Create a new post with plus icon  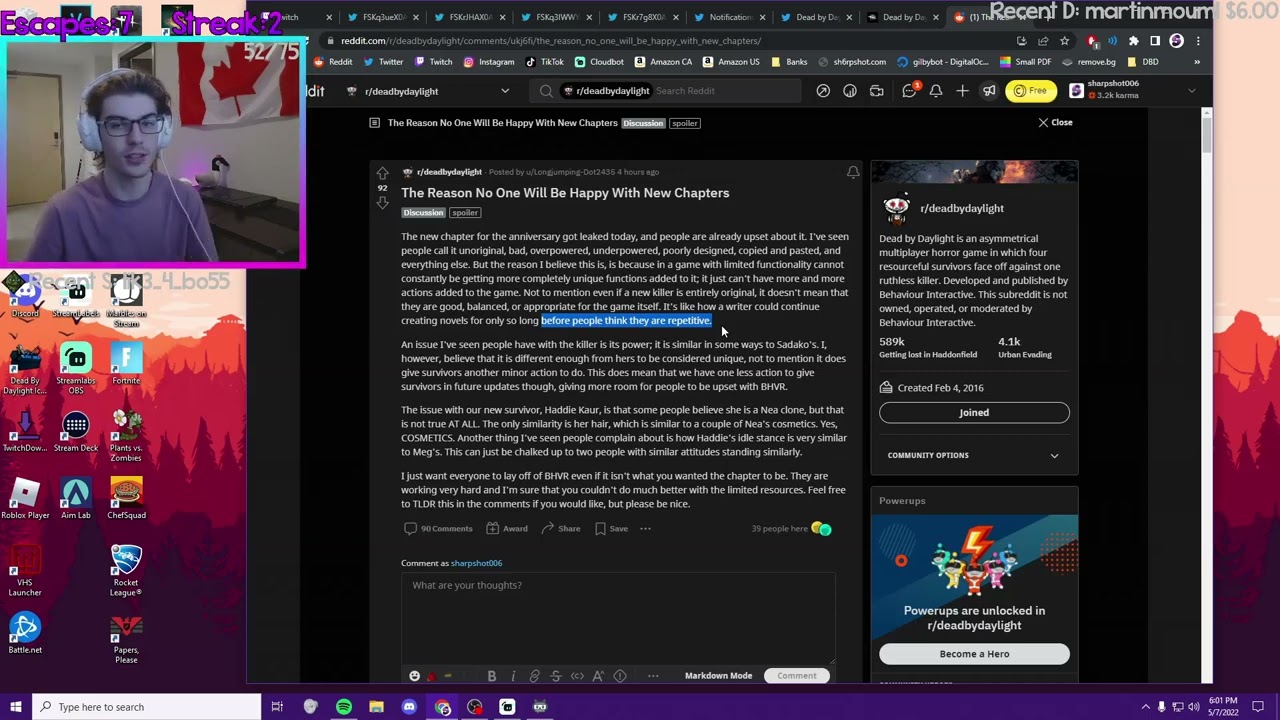coord(962,91)
